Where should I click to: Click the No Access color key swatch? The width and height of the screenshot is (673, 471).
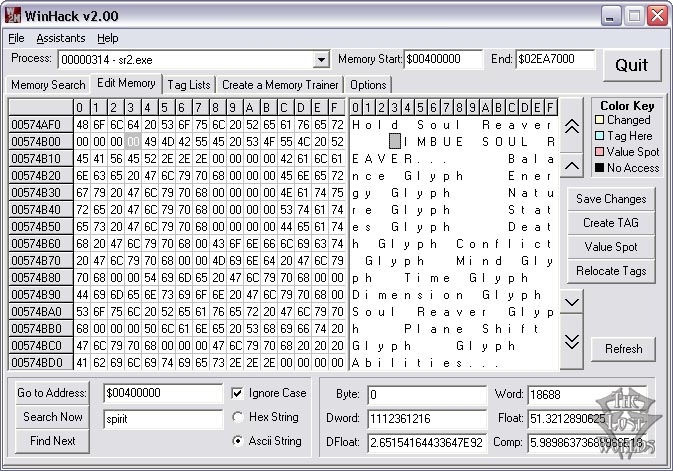(x=600, y=167)
